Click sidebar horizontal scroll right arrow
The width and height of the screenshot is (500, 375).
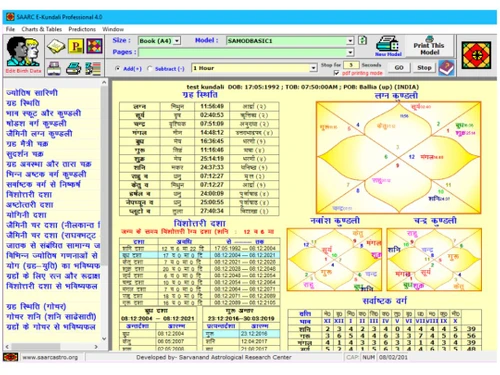(96, 347)
